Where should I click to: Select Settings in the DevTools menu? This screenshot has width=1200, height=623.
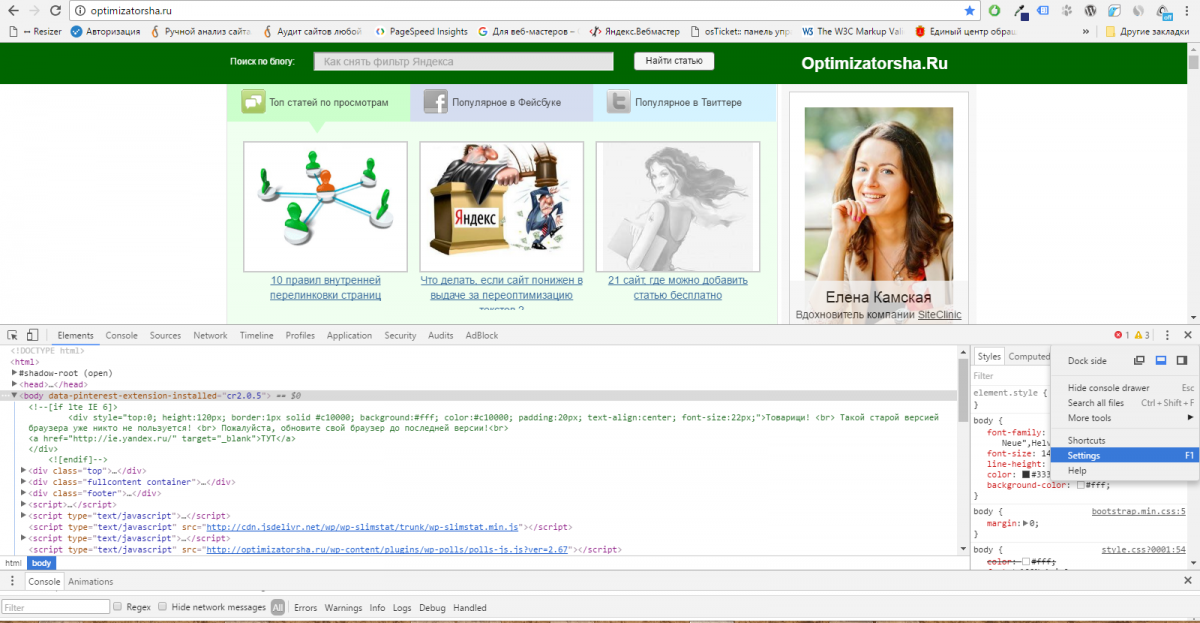click(x=1084, y=455)
